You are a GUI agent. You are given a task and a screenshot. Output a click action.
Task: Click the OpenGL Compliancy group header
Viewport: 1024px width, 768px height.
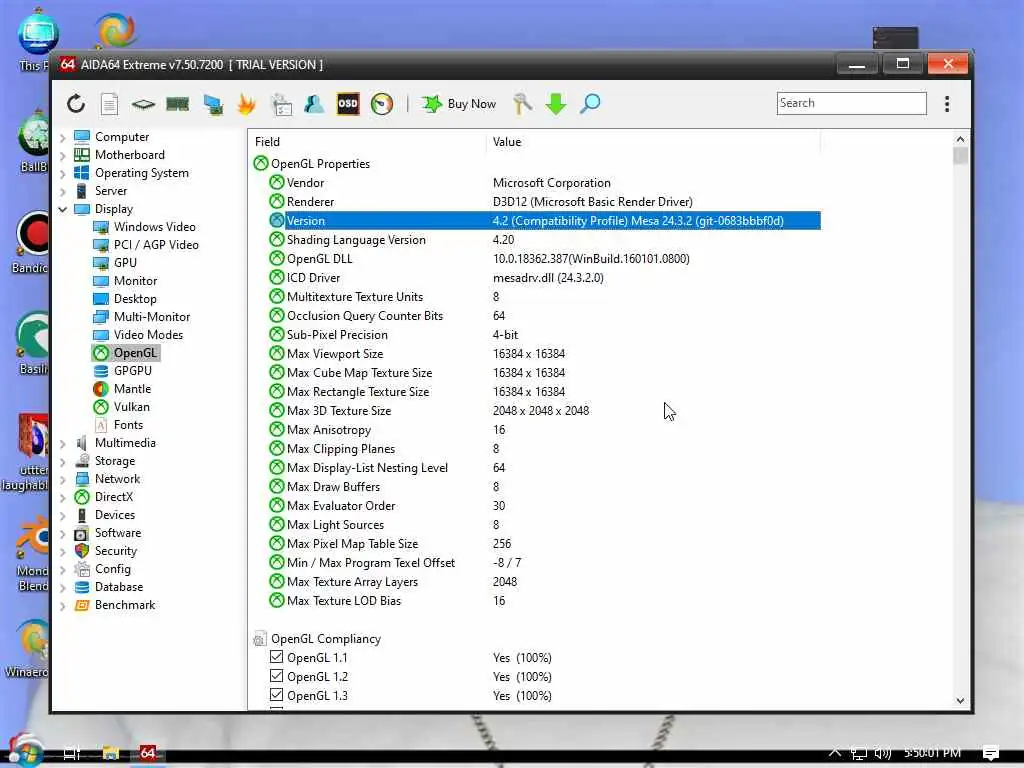(317, 639)
